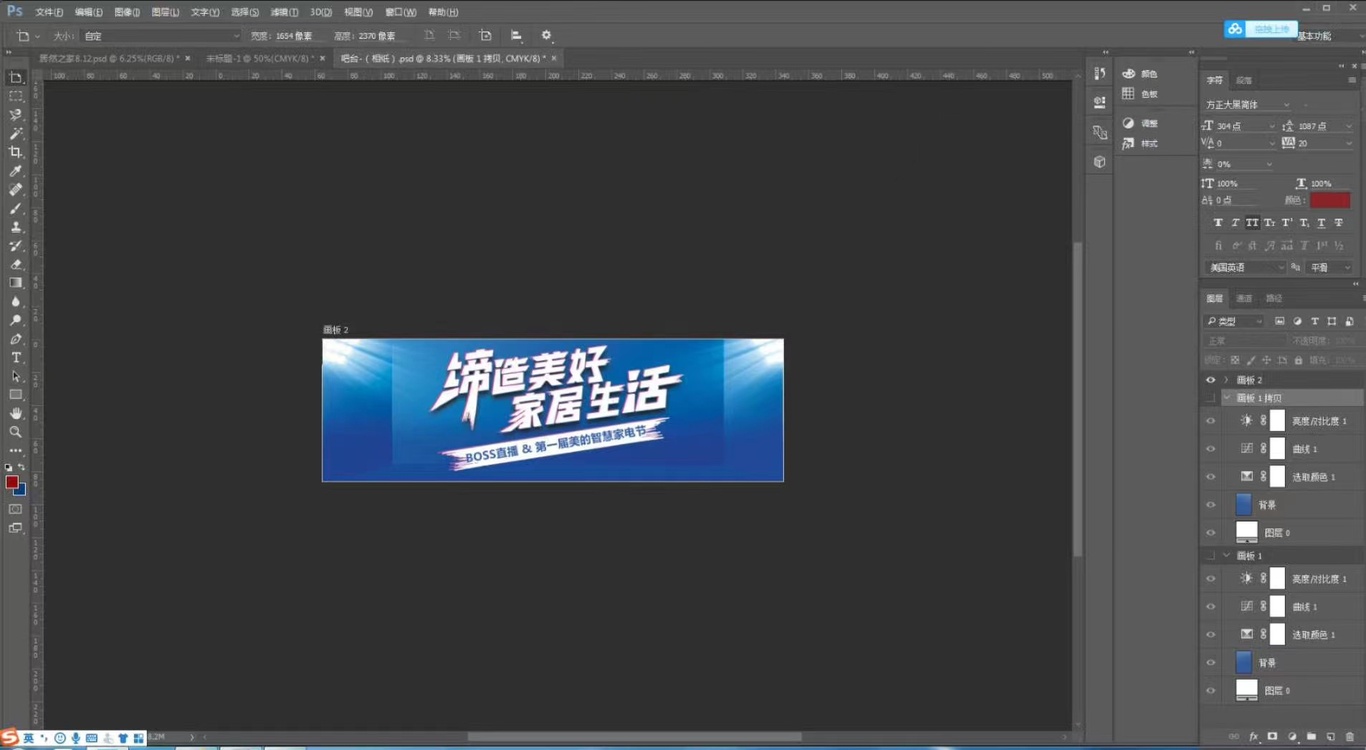Select the Lasso tool

tap(16, 115)
